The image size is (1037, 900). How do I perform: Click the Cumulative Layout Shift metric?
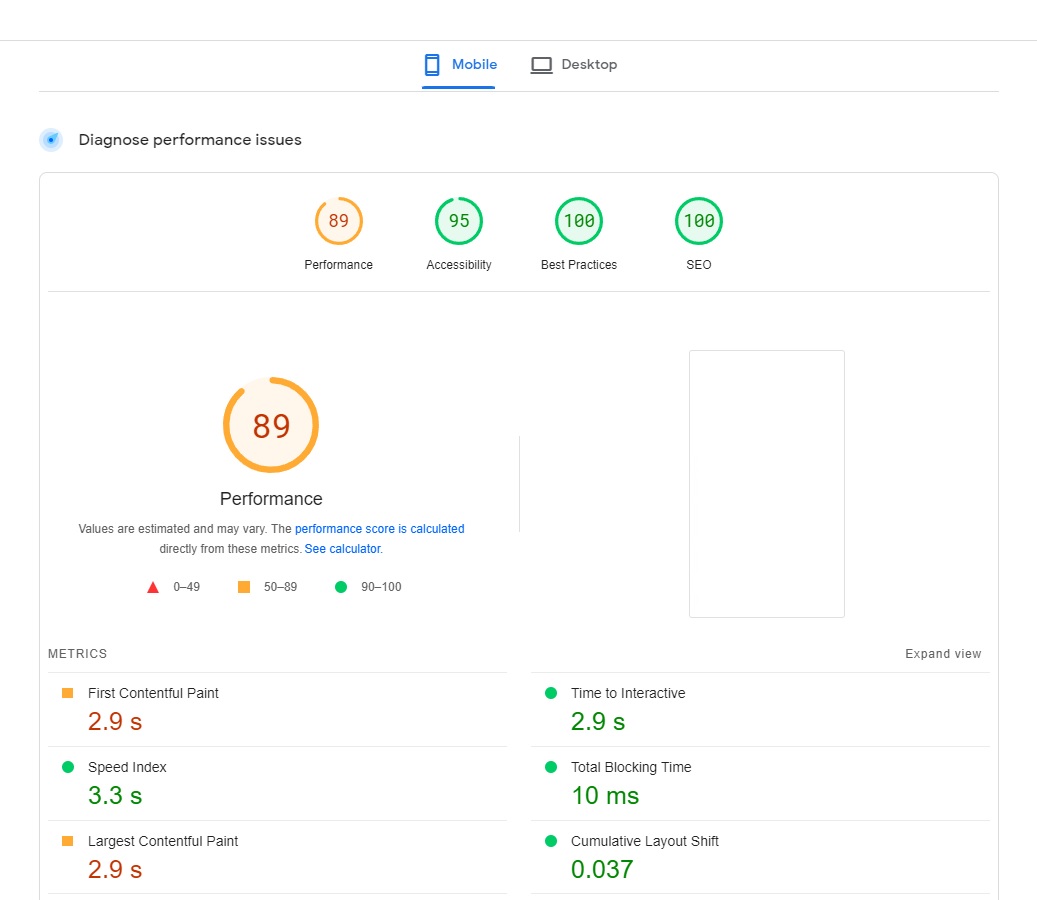(x=761, y=858)
